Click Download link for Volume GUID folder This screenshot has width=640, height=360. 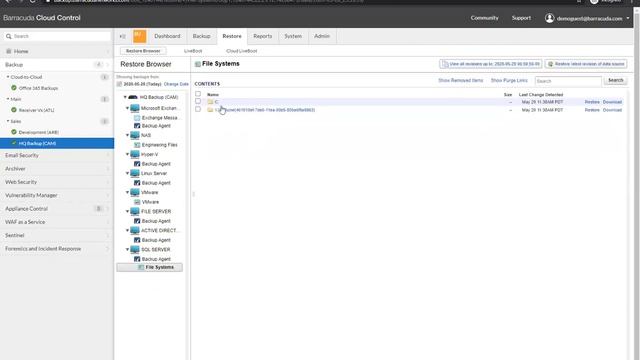(x=612, y=110)
